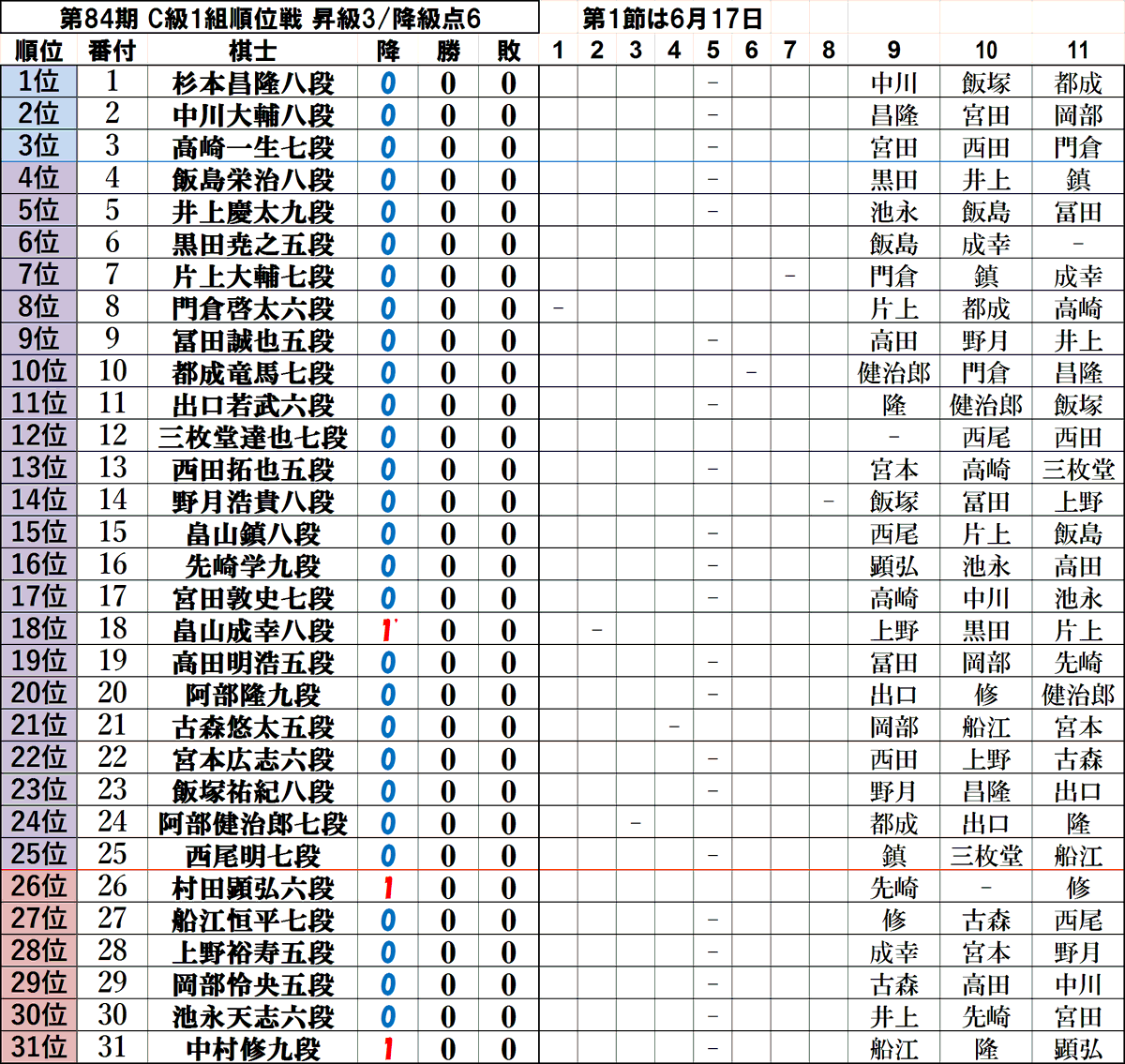Viewport: 1125px width, 1064px height.
Task: Select player name 船江恒平七段
Action: (253, 920)
